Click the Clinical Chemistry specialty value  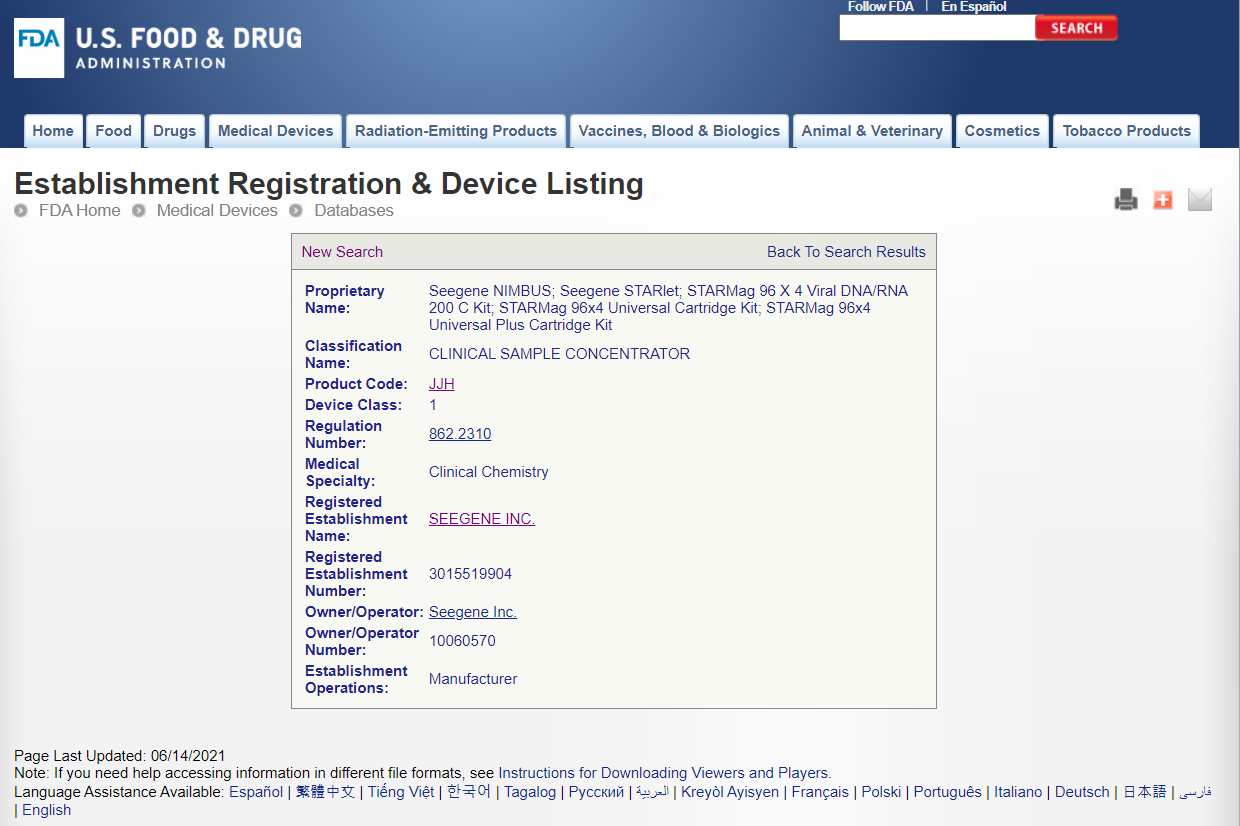(489, 472)
